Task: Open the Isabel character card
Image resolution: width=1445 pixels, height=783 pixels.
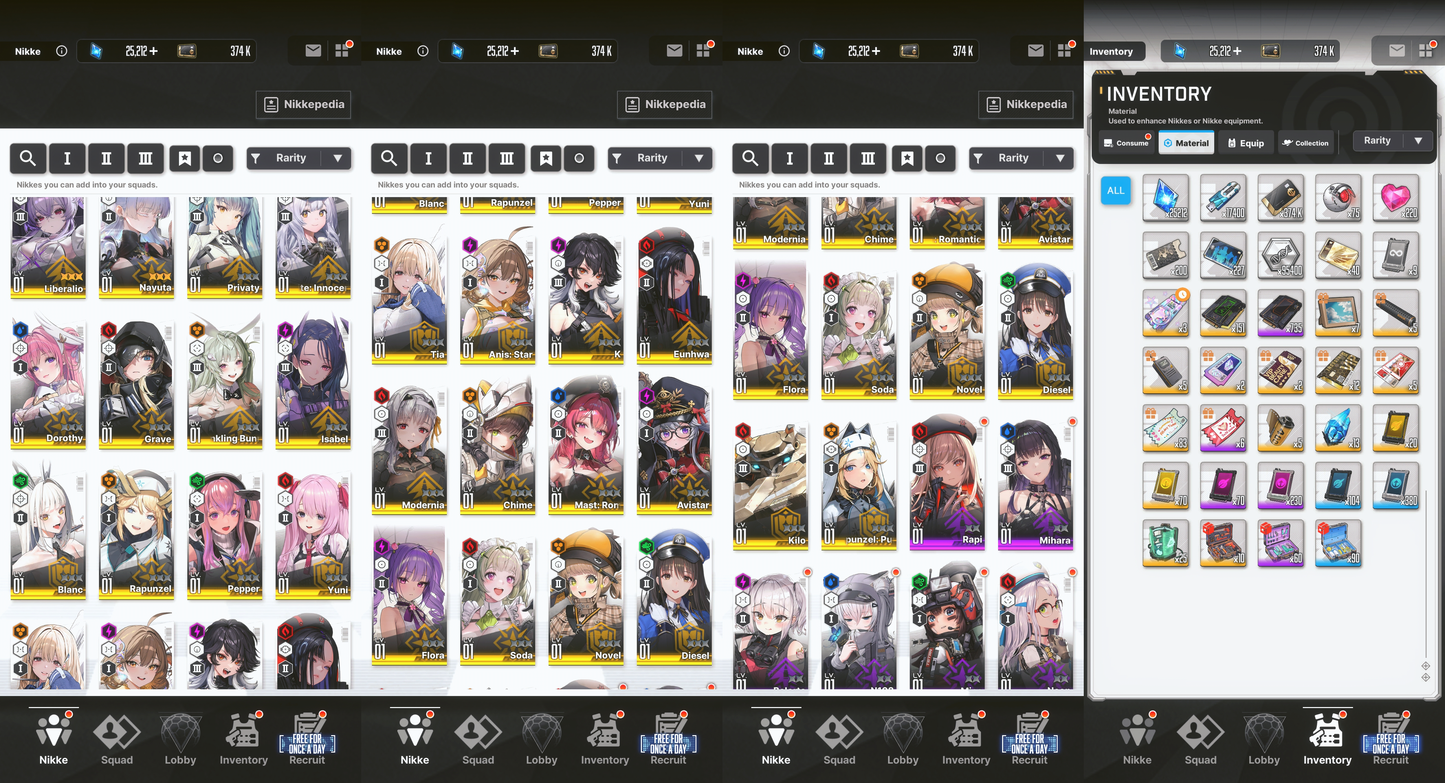Action: (x=313, y=381)
